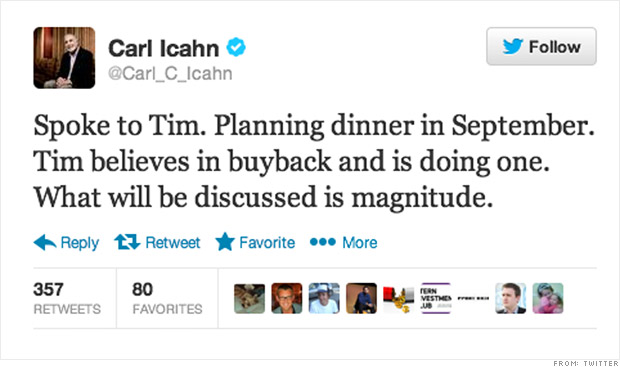The image size is (620, 367).
Task: Click the Reply arrow icon
Action: (x=45, y=242)
